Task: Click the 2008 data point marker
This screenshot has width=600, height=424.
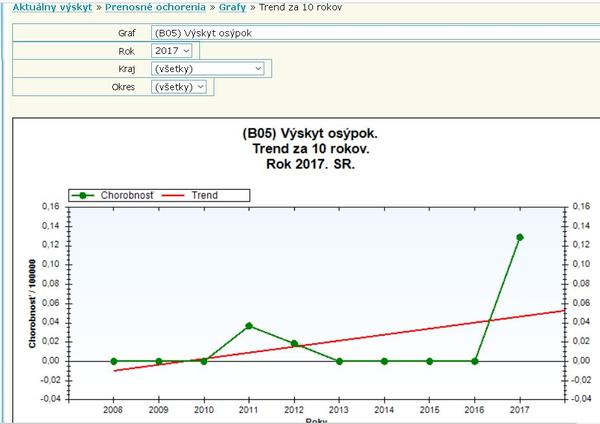Action: click(x=114, y=361)
